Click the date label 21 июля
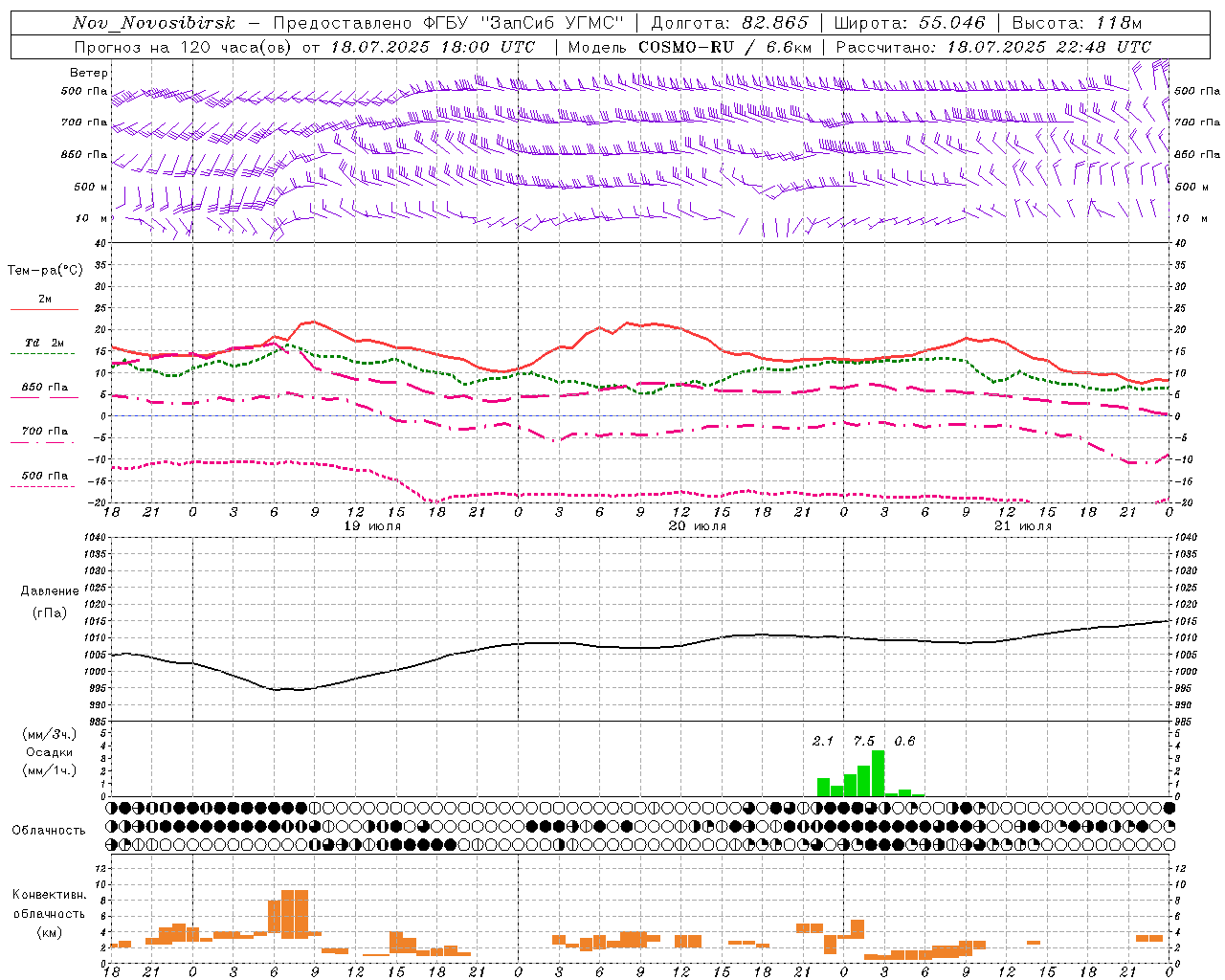Screen dimensions: 1225x980 [x=1022, y=526]
